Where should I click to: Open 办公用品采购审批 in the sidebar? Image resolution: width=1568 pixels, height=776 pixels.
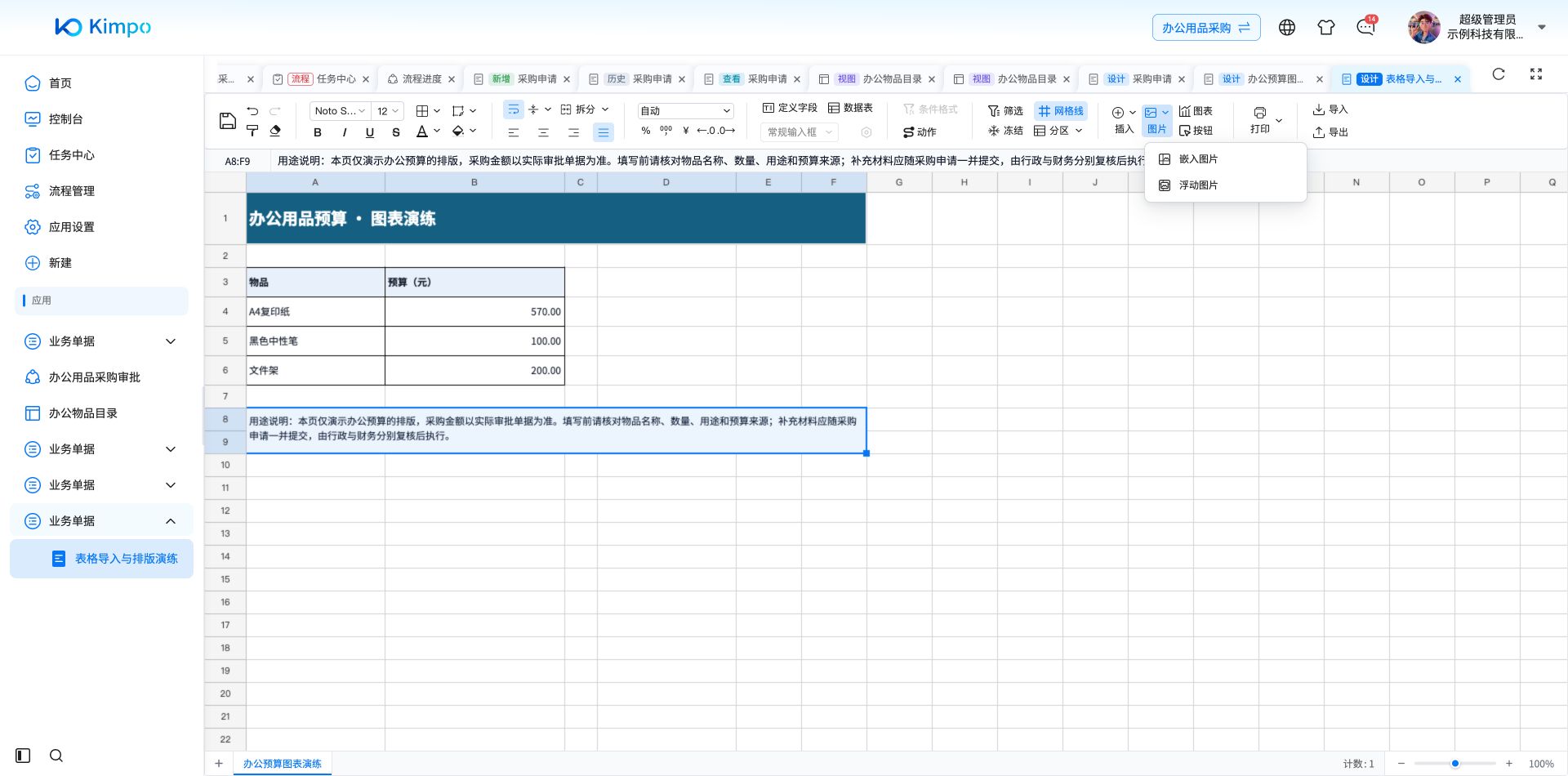[x=95, y=377]
